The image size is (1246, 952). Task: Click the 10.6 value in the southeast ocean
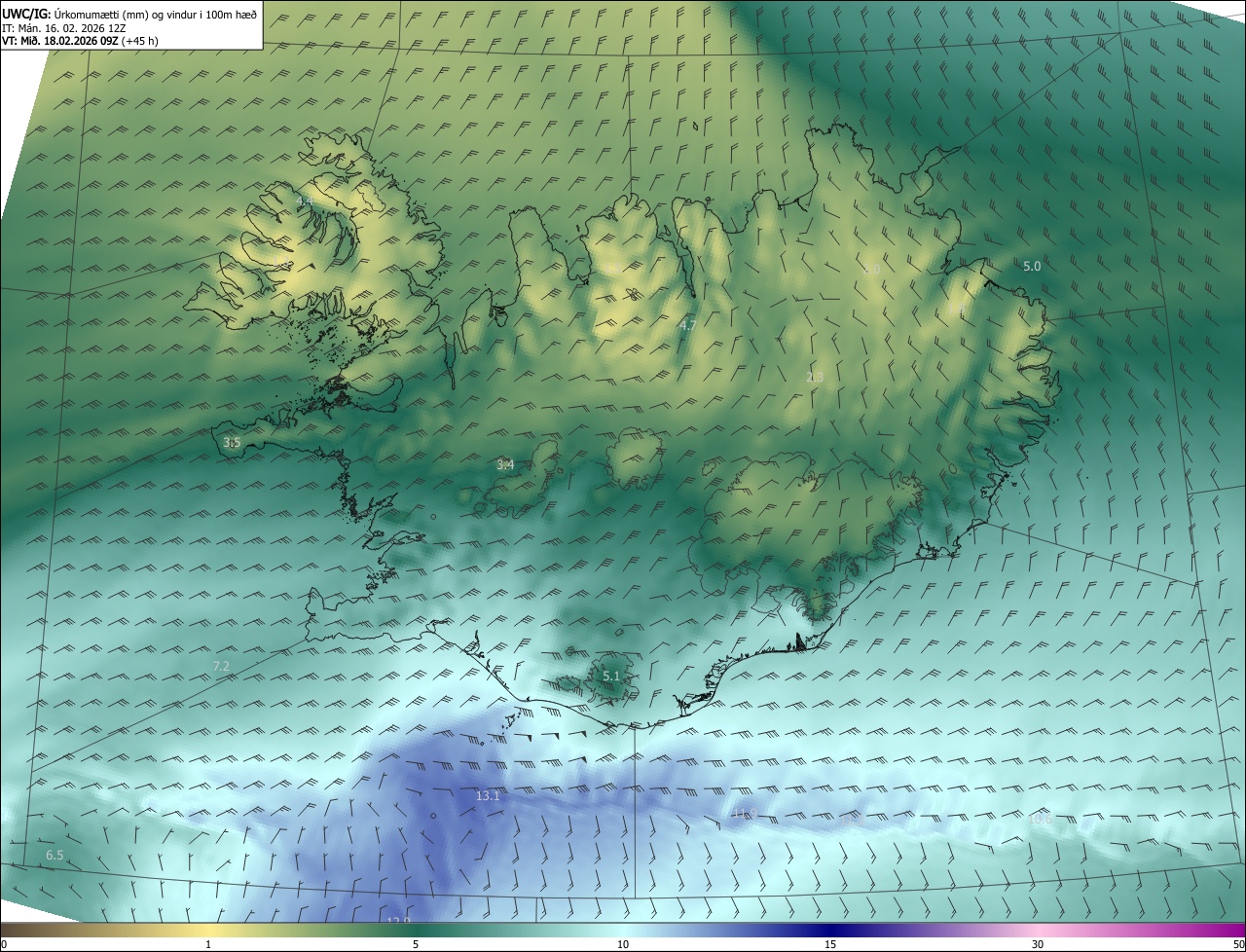1040,820
